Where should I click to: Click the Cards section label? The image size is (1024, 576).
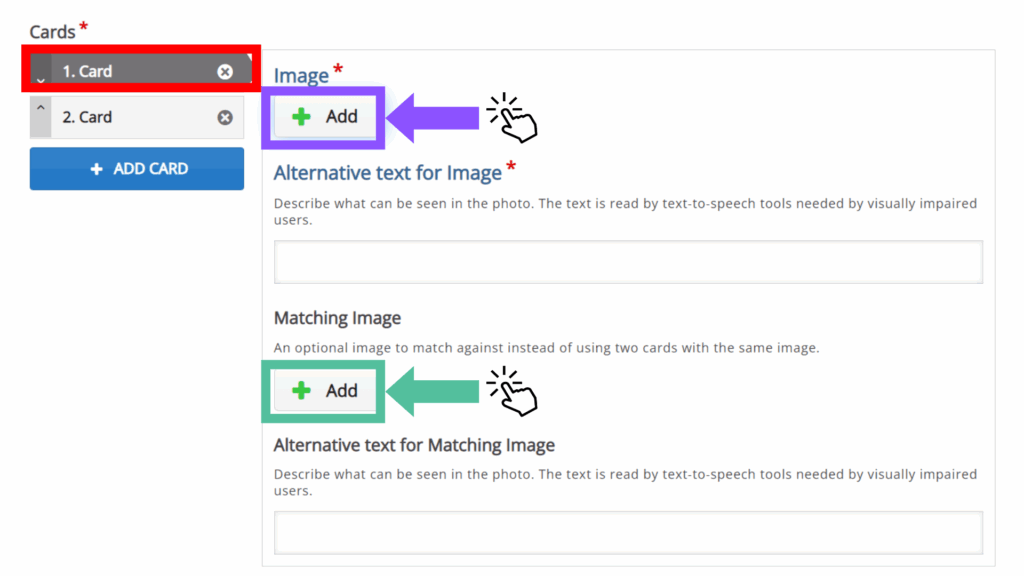coord(52,32)
